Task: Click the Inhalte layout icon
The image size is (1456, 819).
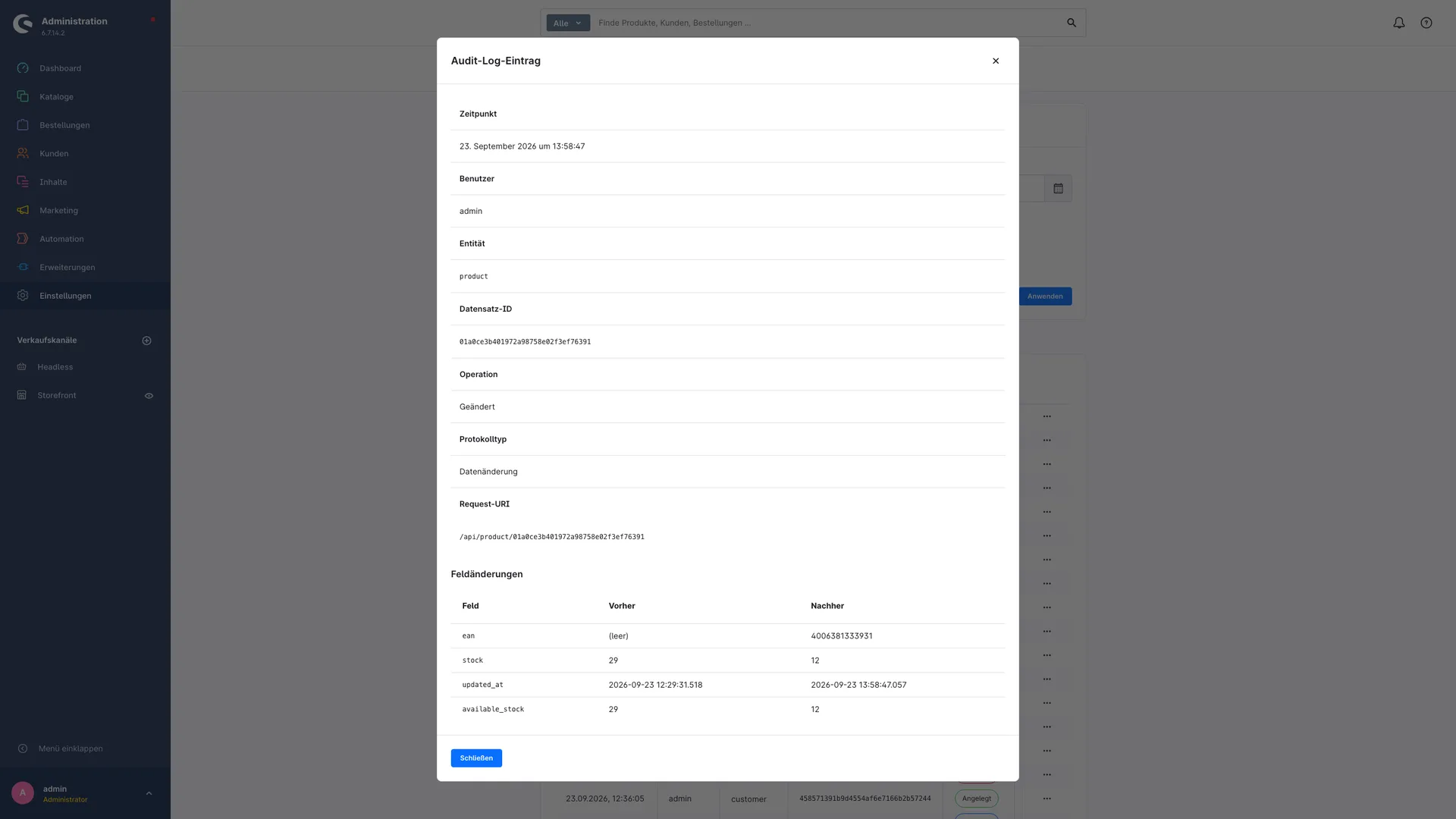Action: click(x=23, y=181)
